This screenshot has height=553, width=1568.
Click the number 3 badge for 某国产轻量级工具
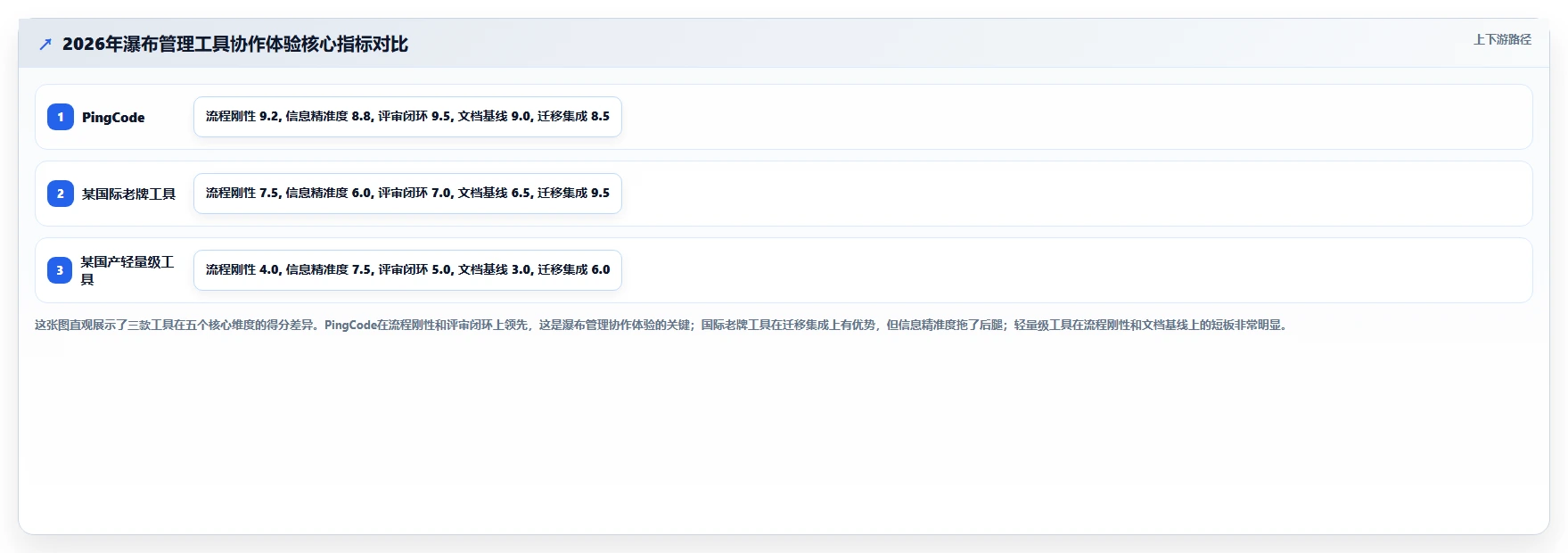pos(61,270)
